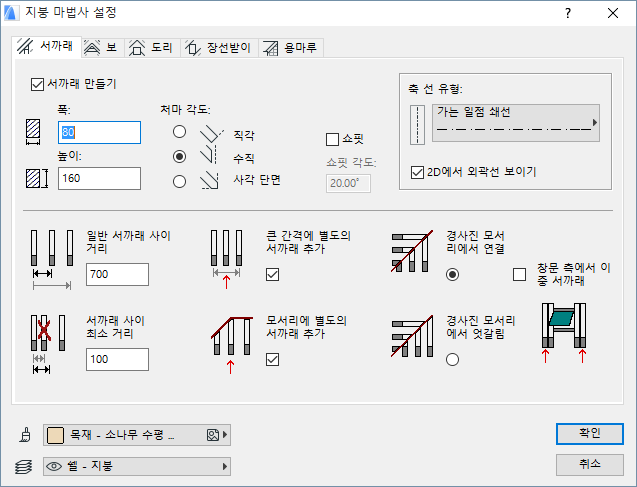Open the 목재 - 소나무 수평 material dropdown
This screenshot has height=487, width=637.
tap(137, 435)
